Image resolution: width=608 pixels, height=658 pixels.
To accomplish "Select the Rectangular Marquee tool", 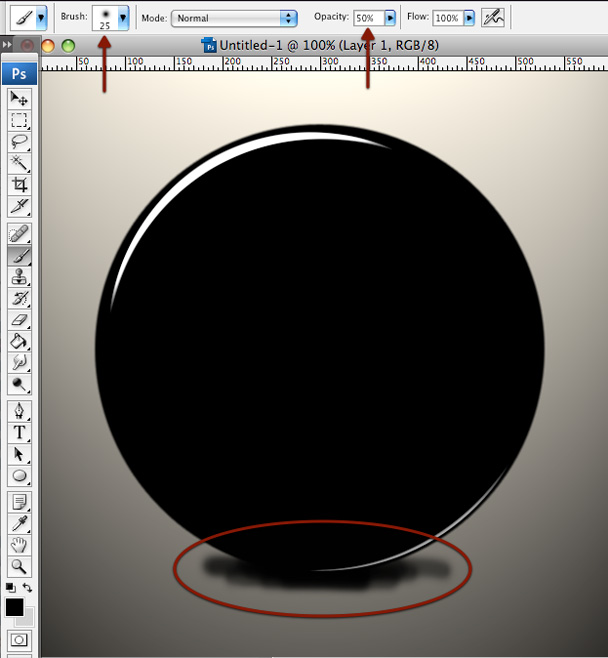I will (19, 120).
